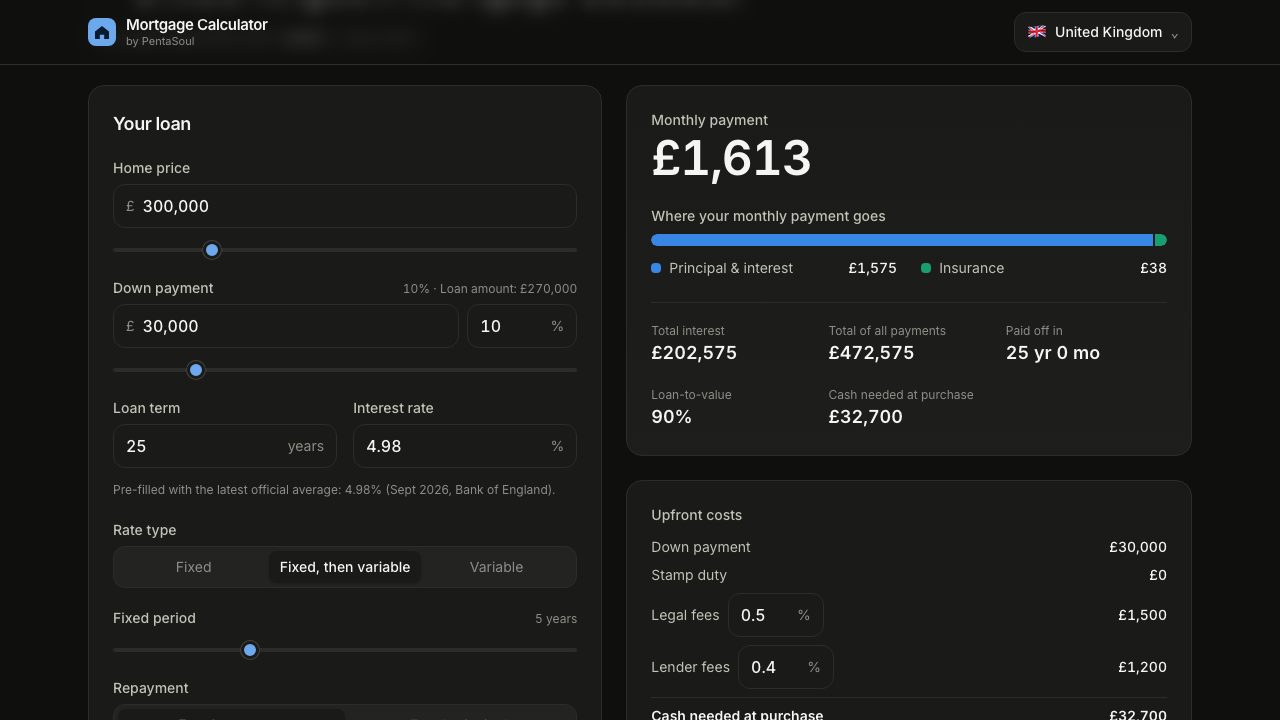
Task: Click the UK flag icon
Action: (1037, 32)
